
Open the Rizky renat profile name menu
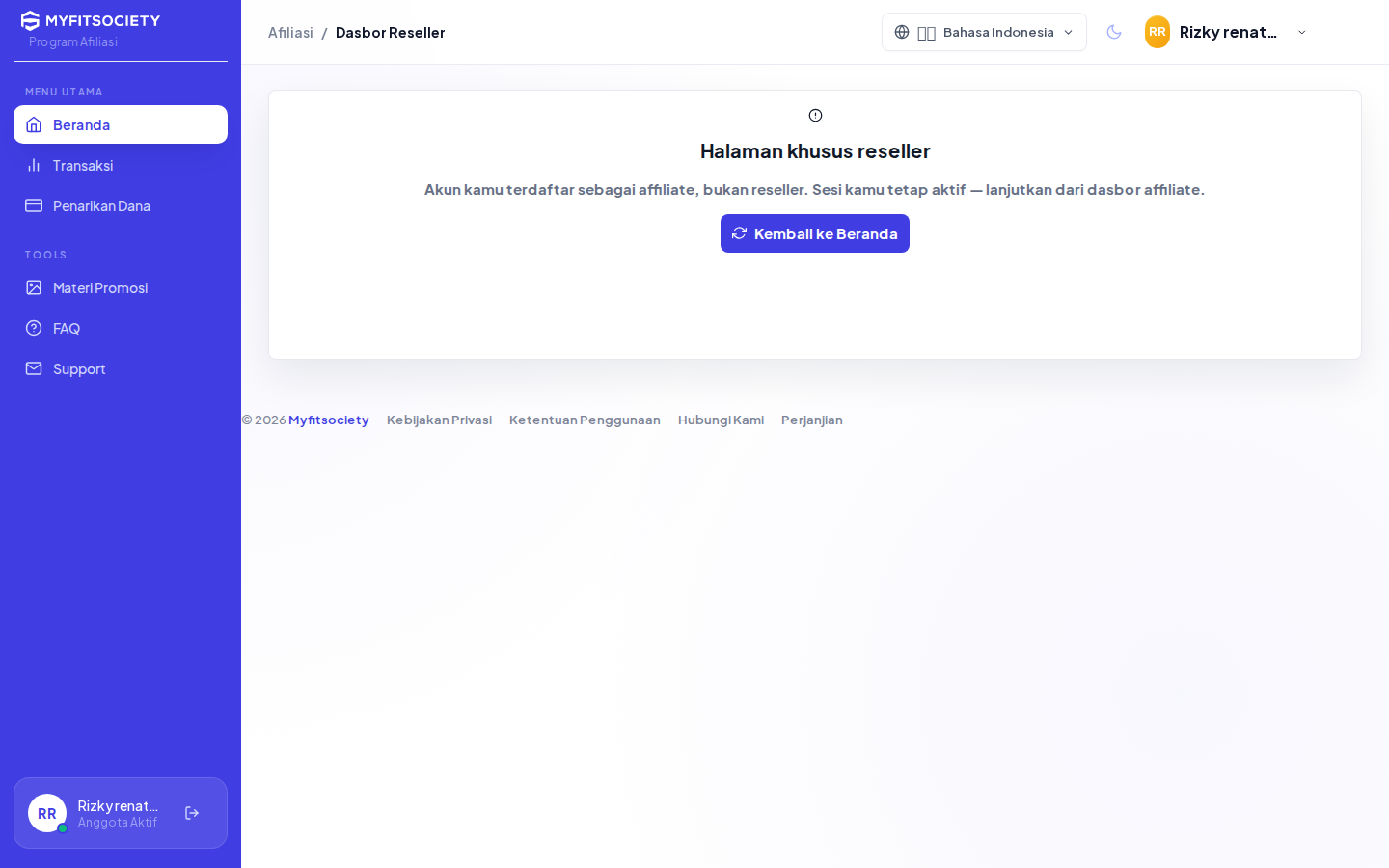(1228, 32)
